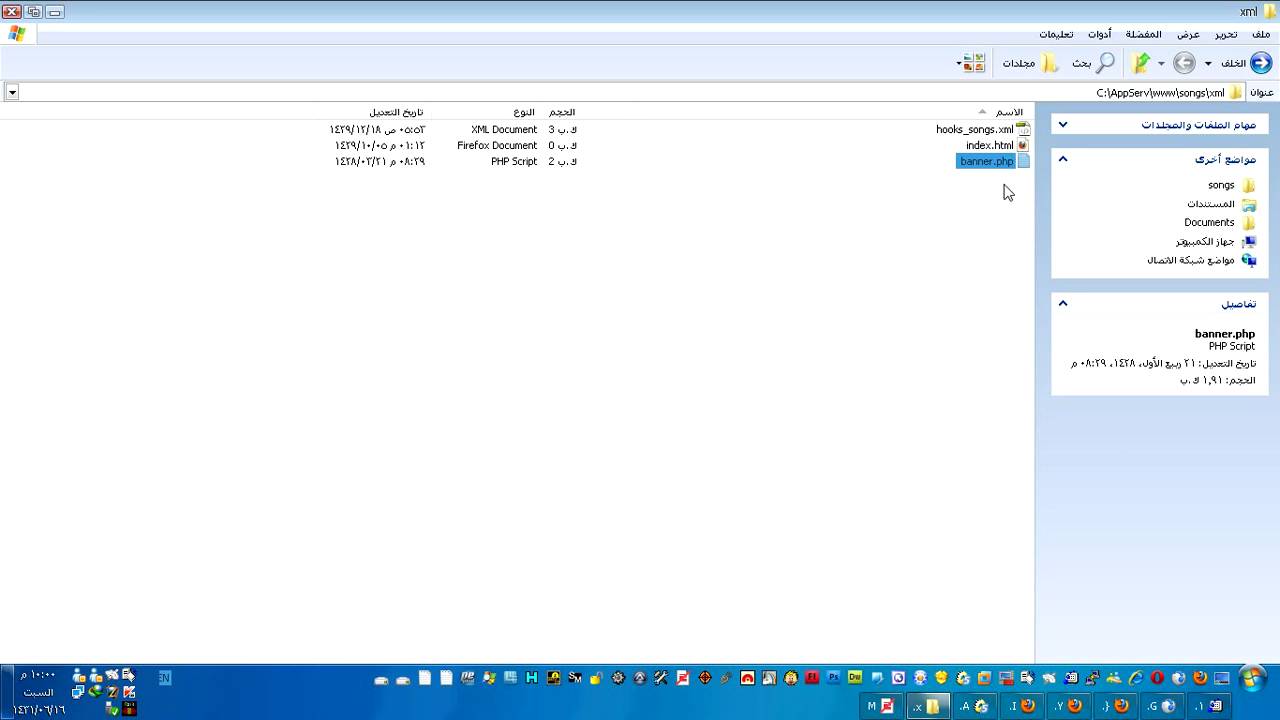Select the index.html file
The width and height of the screenshot is (1280, 720).
coord(989,145)
